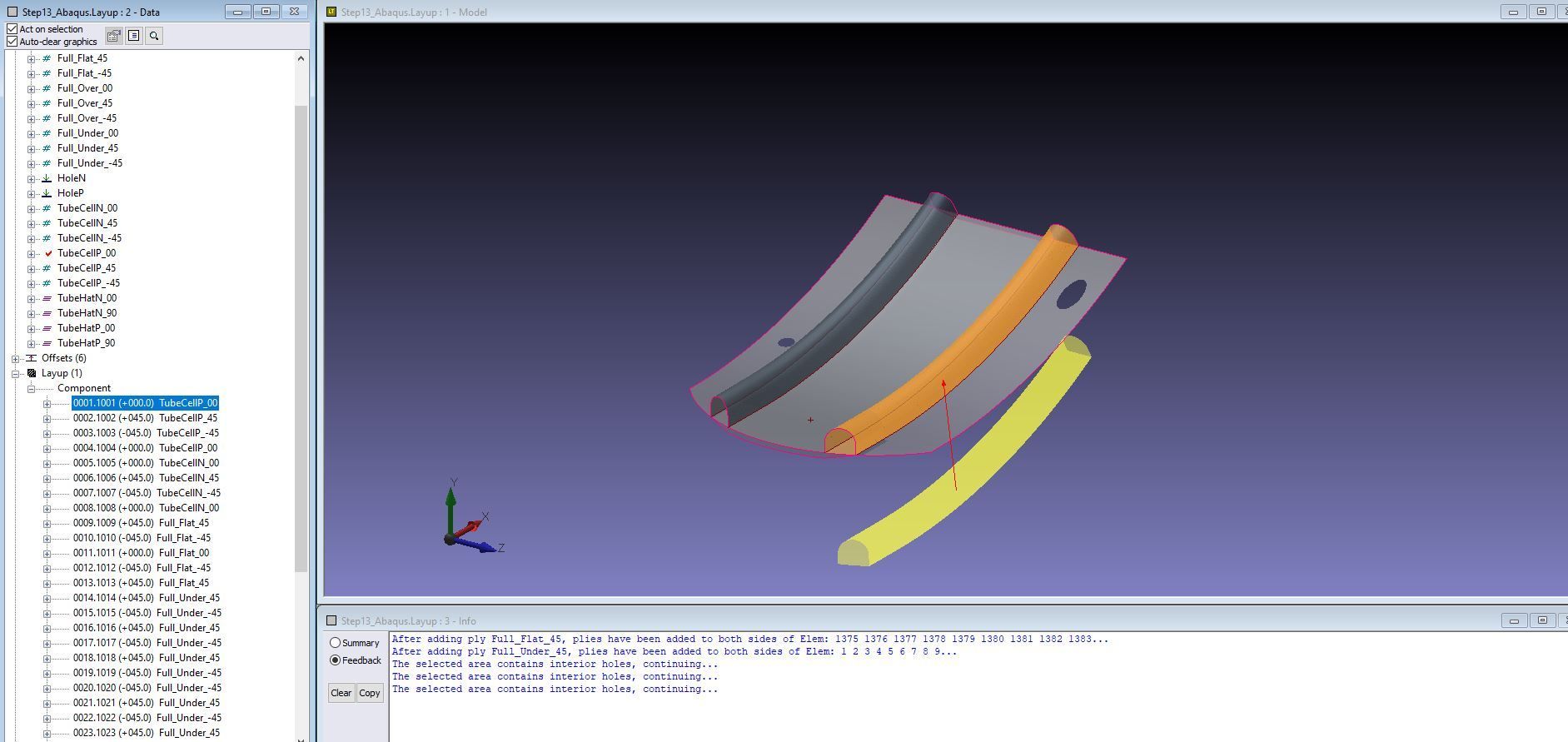This screenshot has width=1568, height=742.
Task: Expand the 0002.1002 TubeCellP_45 ply entry
Action: pyautogui.click(x=47, y=419)
